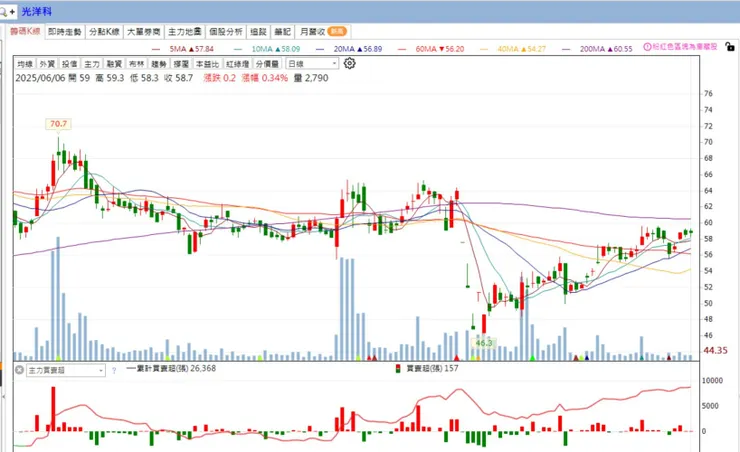The width and height of the screenshot is (740, 452).
Task: Toggle the 趨勢 overlay button
Action: point(159,64)
